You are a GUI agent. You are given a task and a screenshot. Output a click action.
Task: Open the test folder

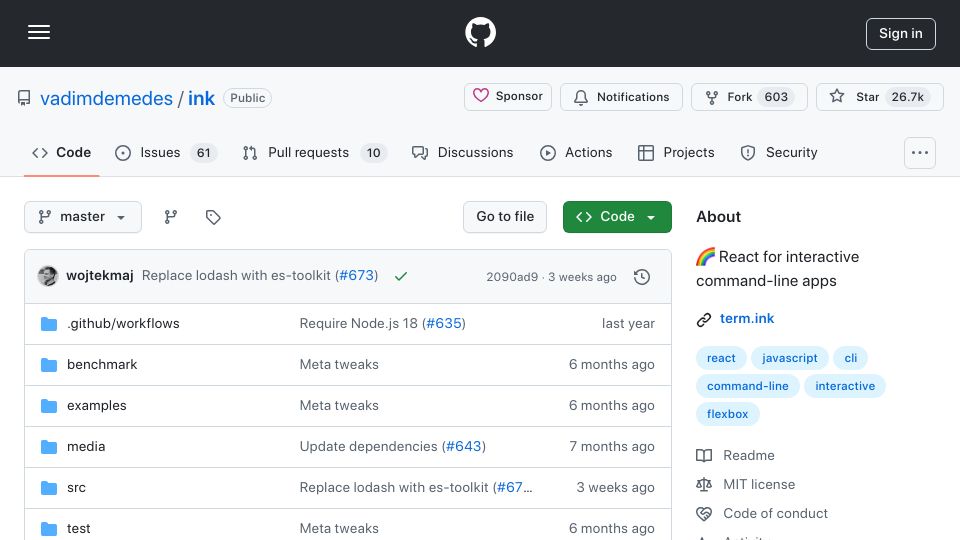click(78, 528)
